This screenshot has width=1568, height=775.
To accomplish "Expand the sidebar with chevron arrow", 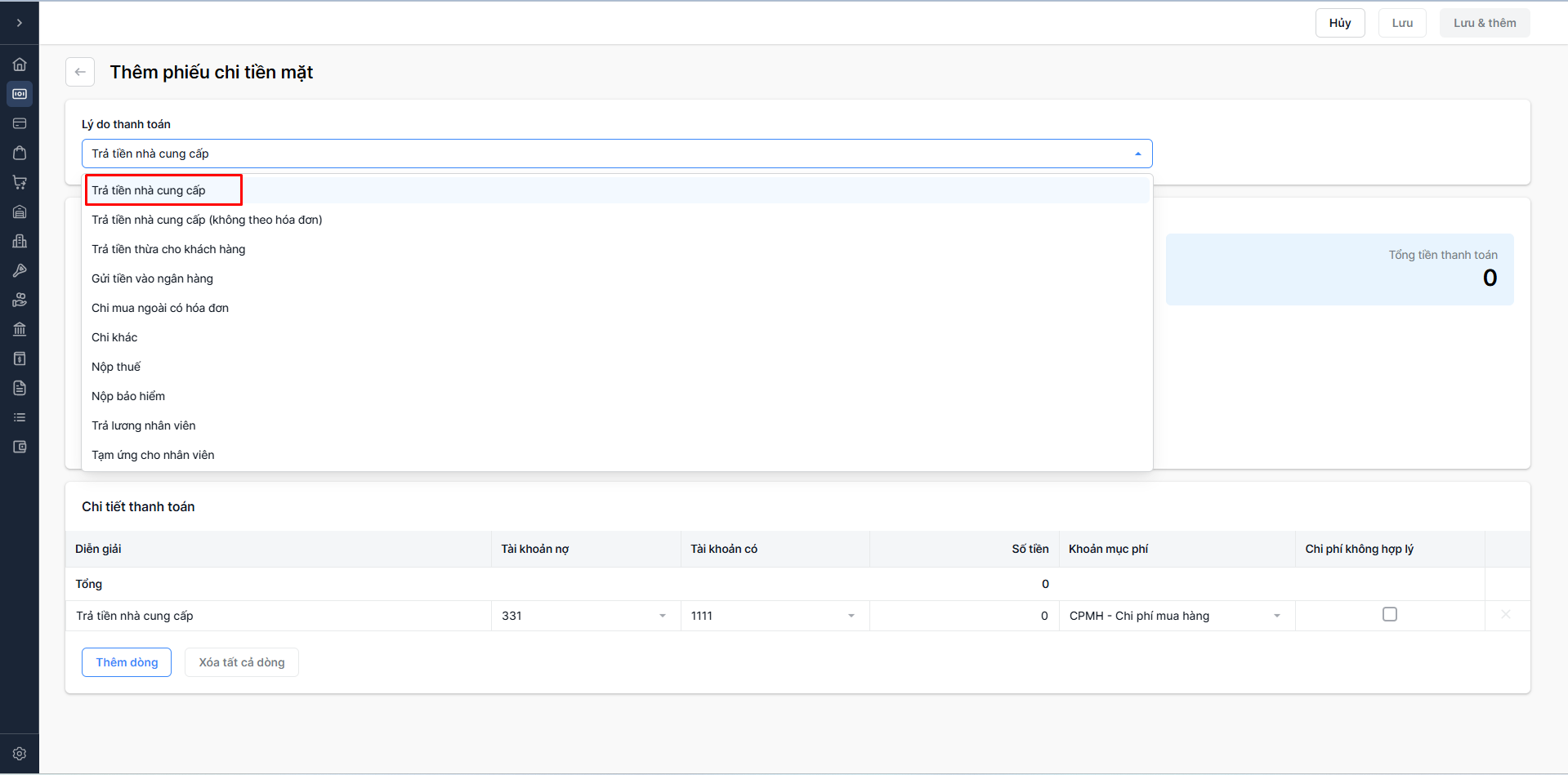I will pyautogui.click(x=20, y=23).
